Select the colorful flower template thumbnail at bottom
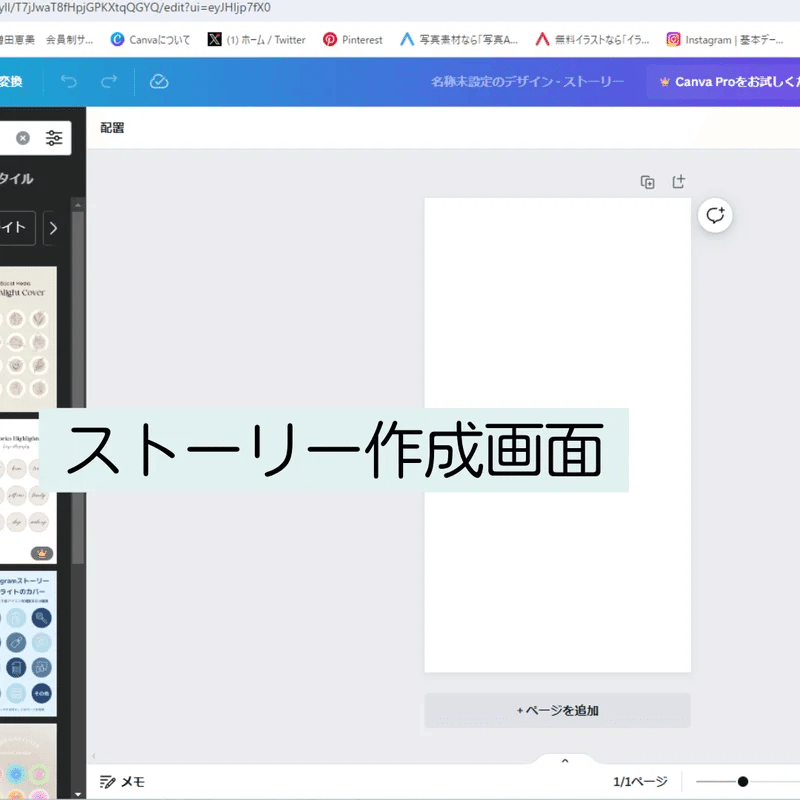The image size is (800, 800). tap(28, 761)
